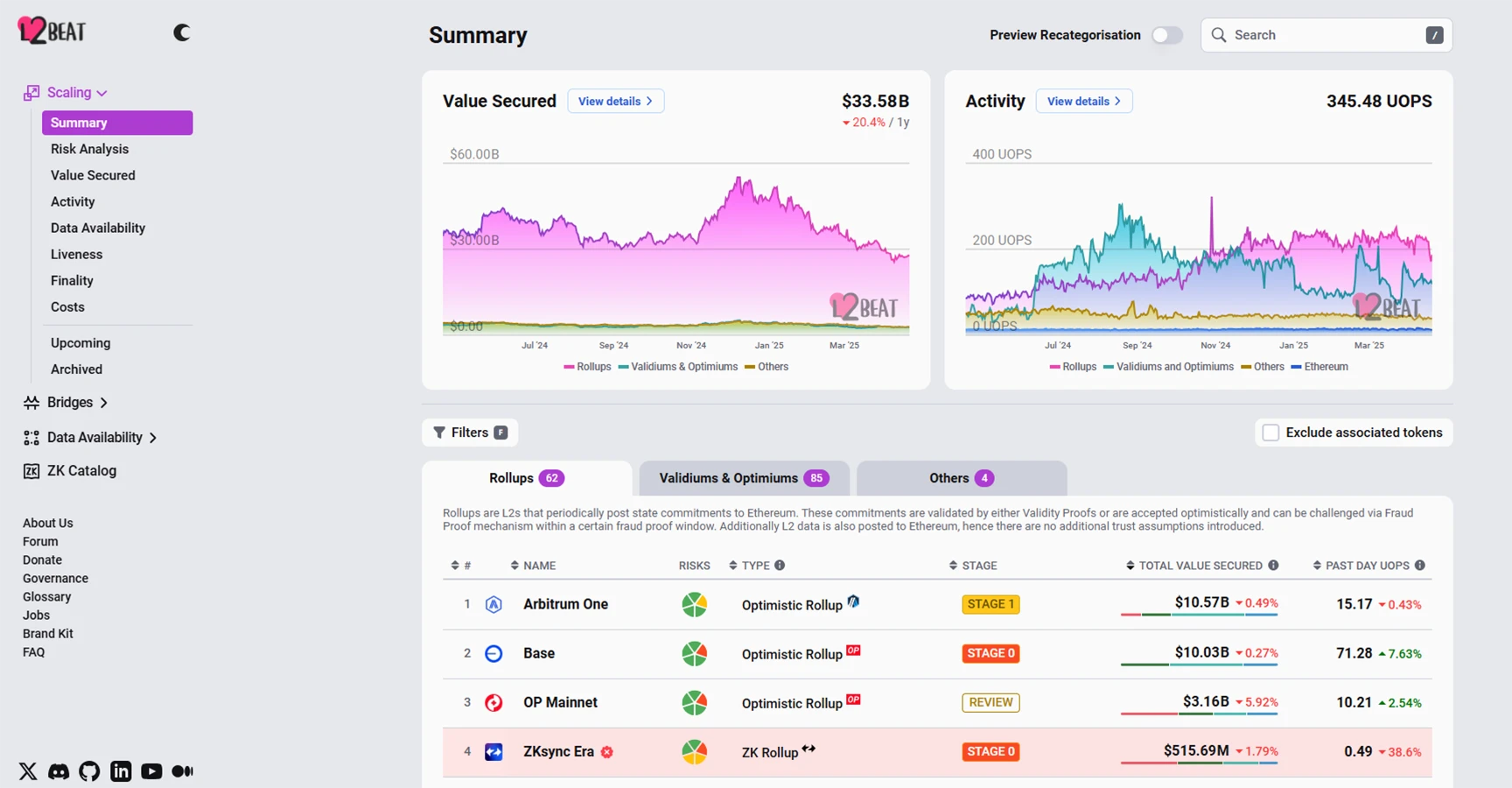The width and height of the screenshot is (1512, 788).
Task: Click the Search input field
Action: [1326, 35]
